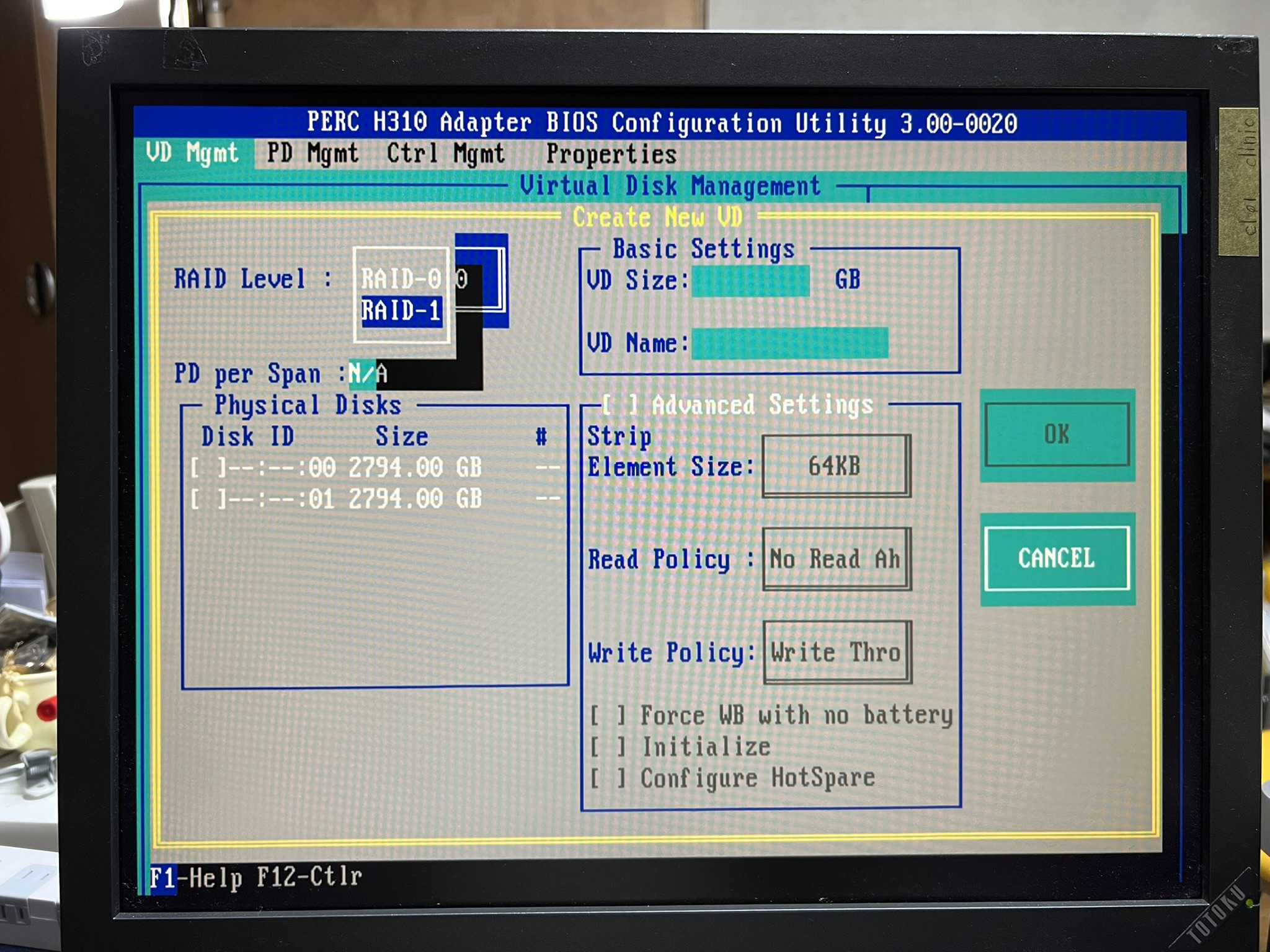The width and height of the screenshot is (1270, 952).
Task: Click the # column header
Action: (x=541, y=436)
